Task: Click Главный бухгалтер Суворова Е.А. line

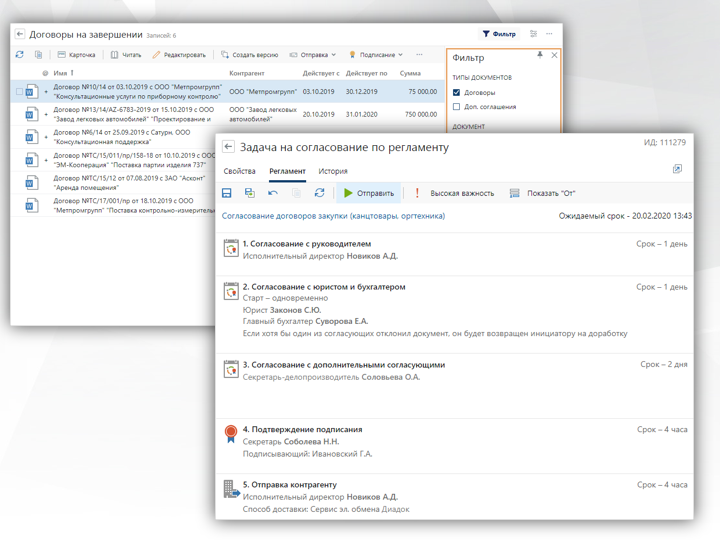Action: coord(305,321)
